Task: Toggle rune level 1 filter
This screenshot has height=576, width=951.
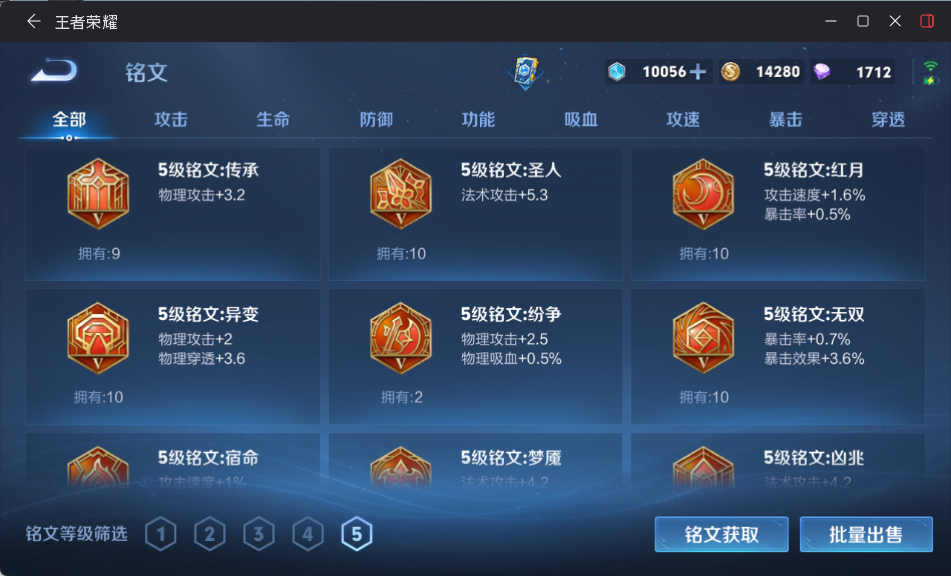Action: 161,534
